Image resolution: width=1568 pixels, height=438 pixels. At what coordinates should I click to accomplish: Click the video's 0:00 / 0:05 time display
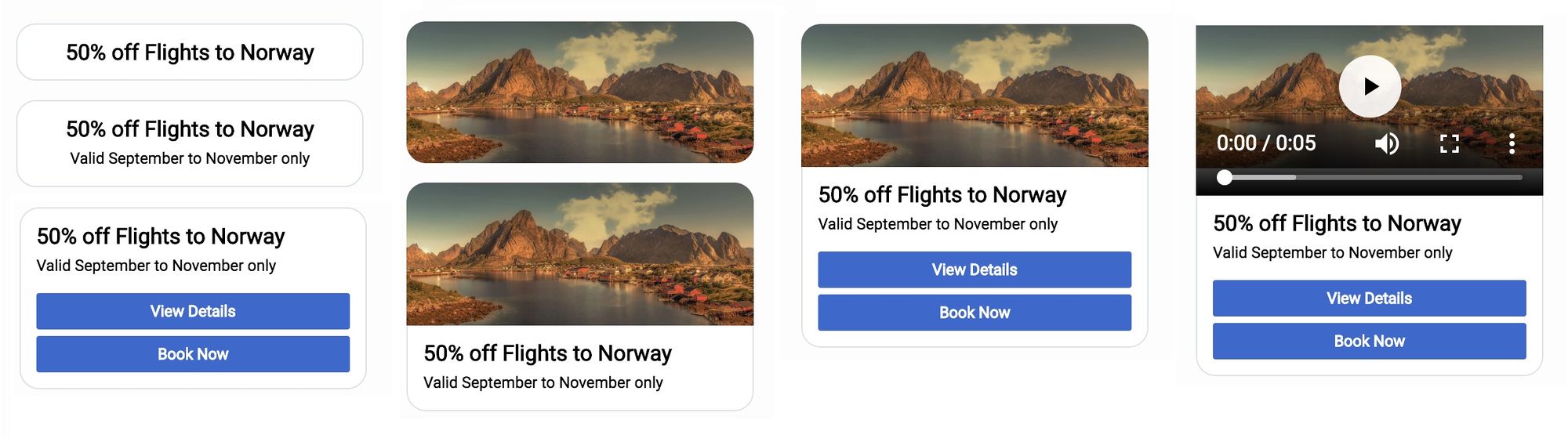[x=1265, y=143]
